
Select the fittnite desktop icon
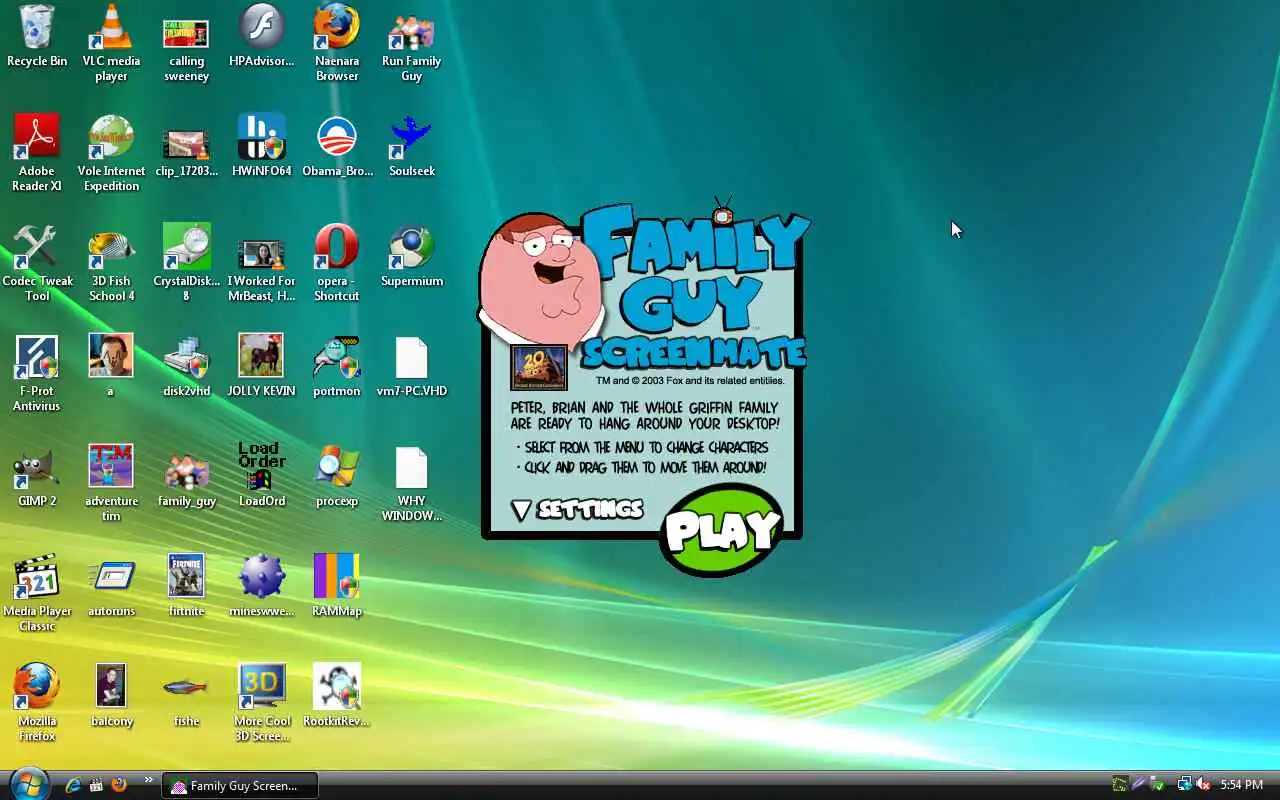(x=186, y=588)
